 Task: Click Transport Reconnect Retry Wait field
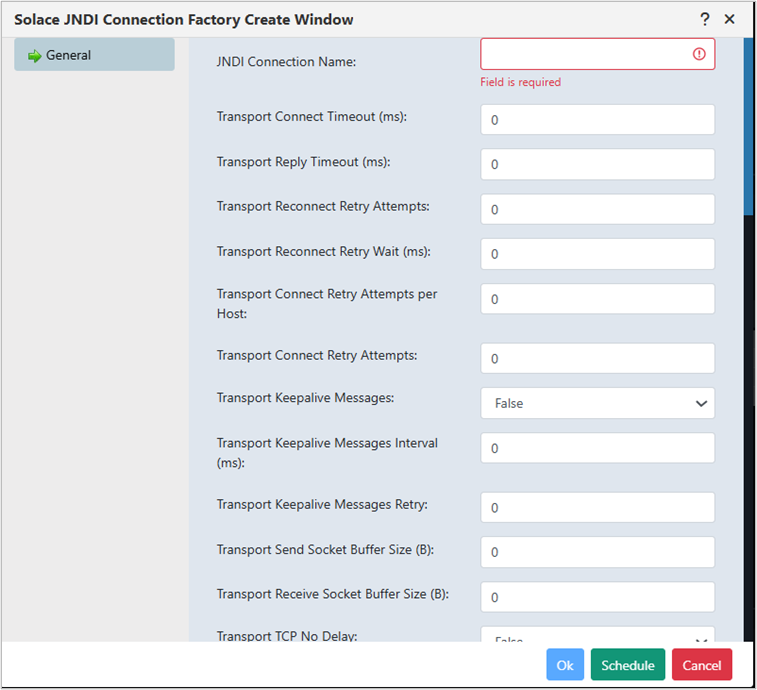[597, 254]
